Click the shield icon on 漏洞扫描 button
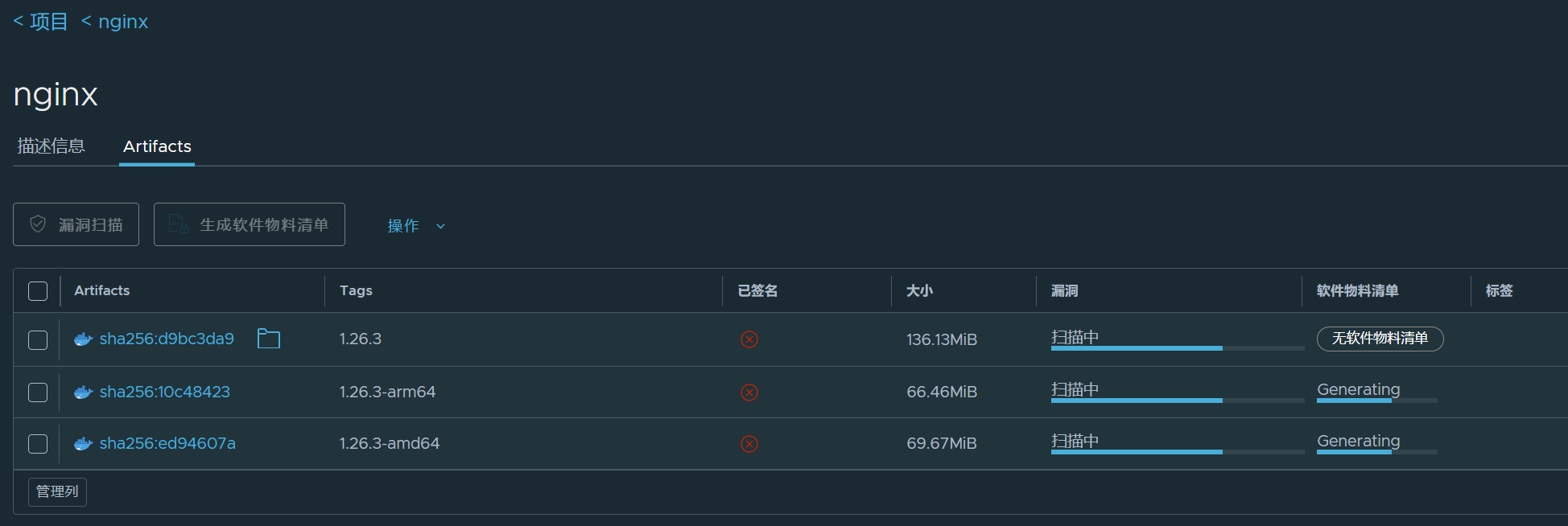The width and height of the screenshot is (1568, 526). [38, 224]
